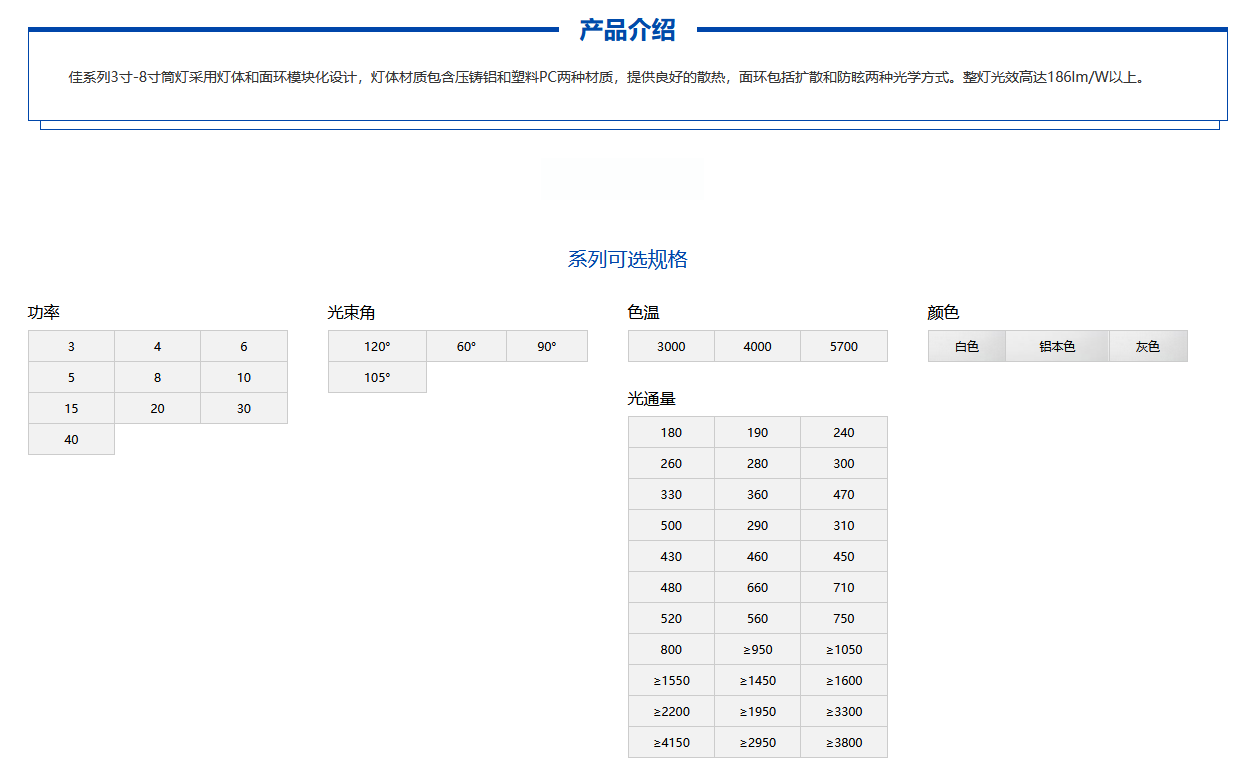This screenshot has height=778, width=1245.
Task: Click the 190 luminous flux cell
Action: [x=758, y=432]
